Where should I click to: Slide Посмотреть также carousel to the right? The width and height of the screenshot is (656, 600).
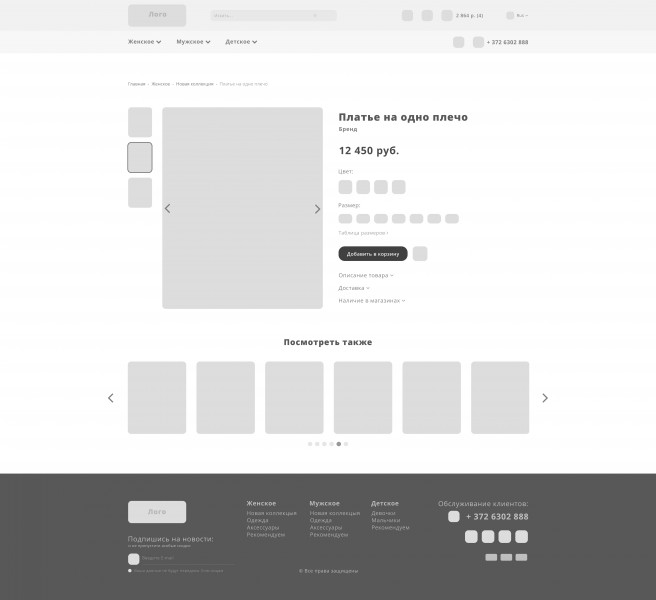[545, 398]
